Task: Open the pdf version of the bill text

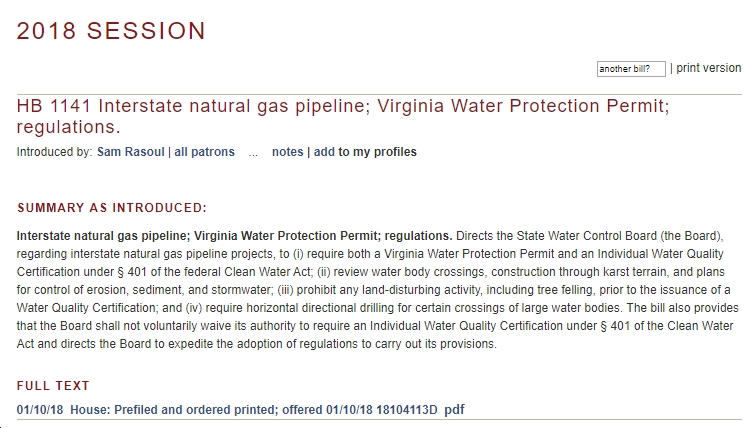Action: (x=454, y=410)
